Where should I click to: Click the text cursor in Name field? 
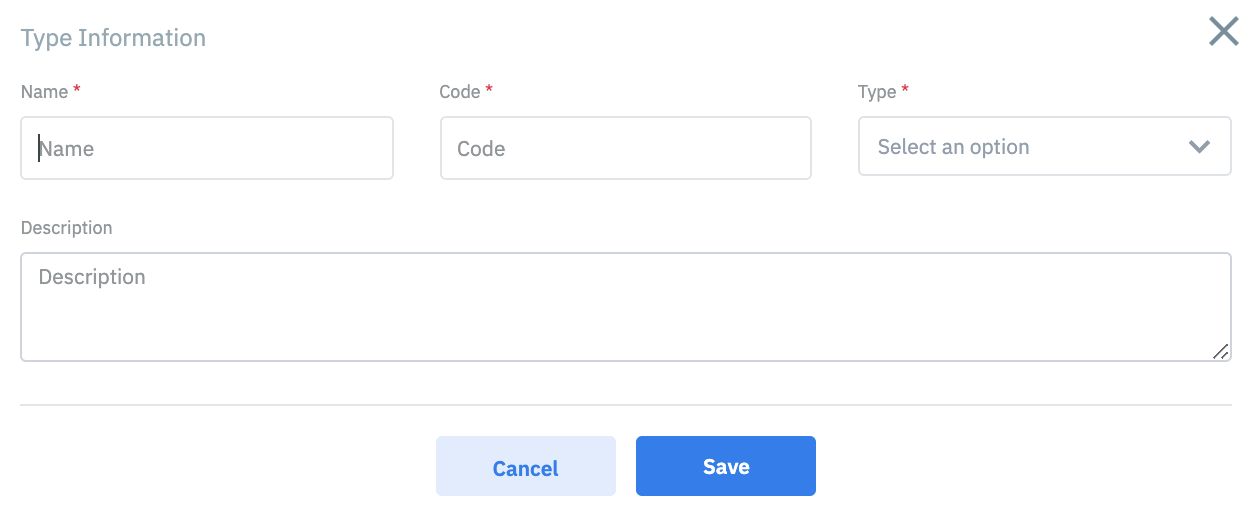pos(39,149)
